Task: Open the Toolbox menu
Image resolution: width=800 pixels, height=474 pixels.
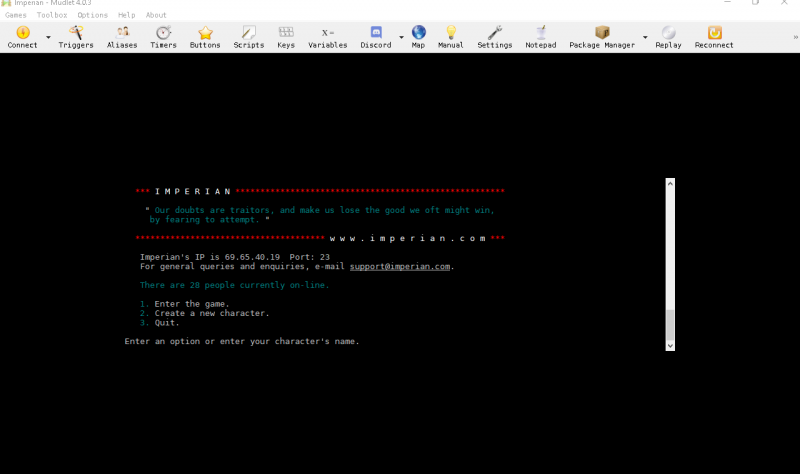Action: [x=52, y=15]
